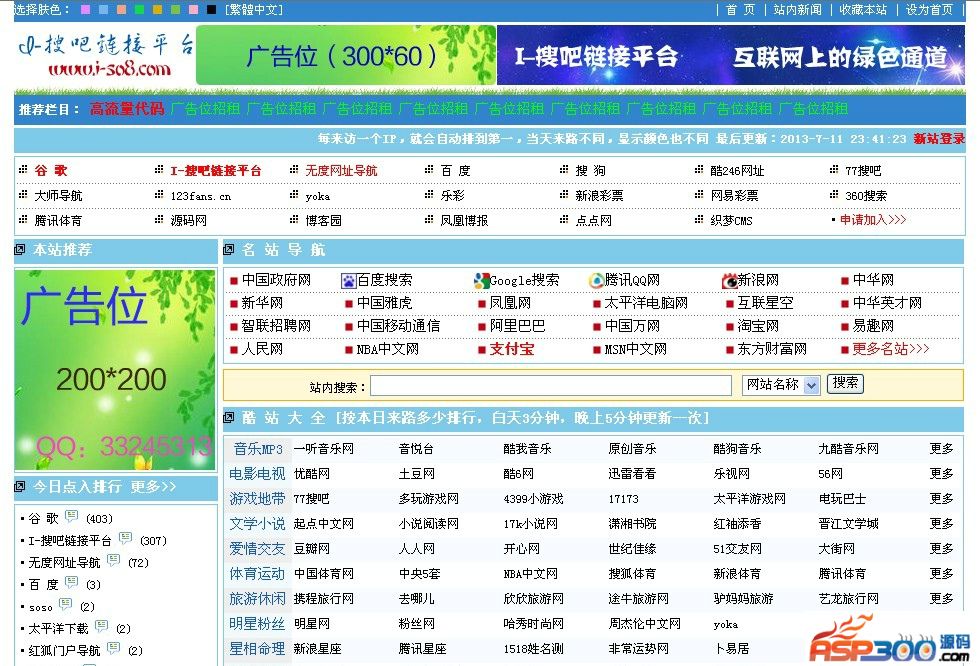Open 中国政府网 link
980x666 pixels.
[x=276, y=280]
